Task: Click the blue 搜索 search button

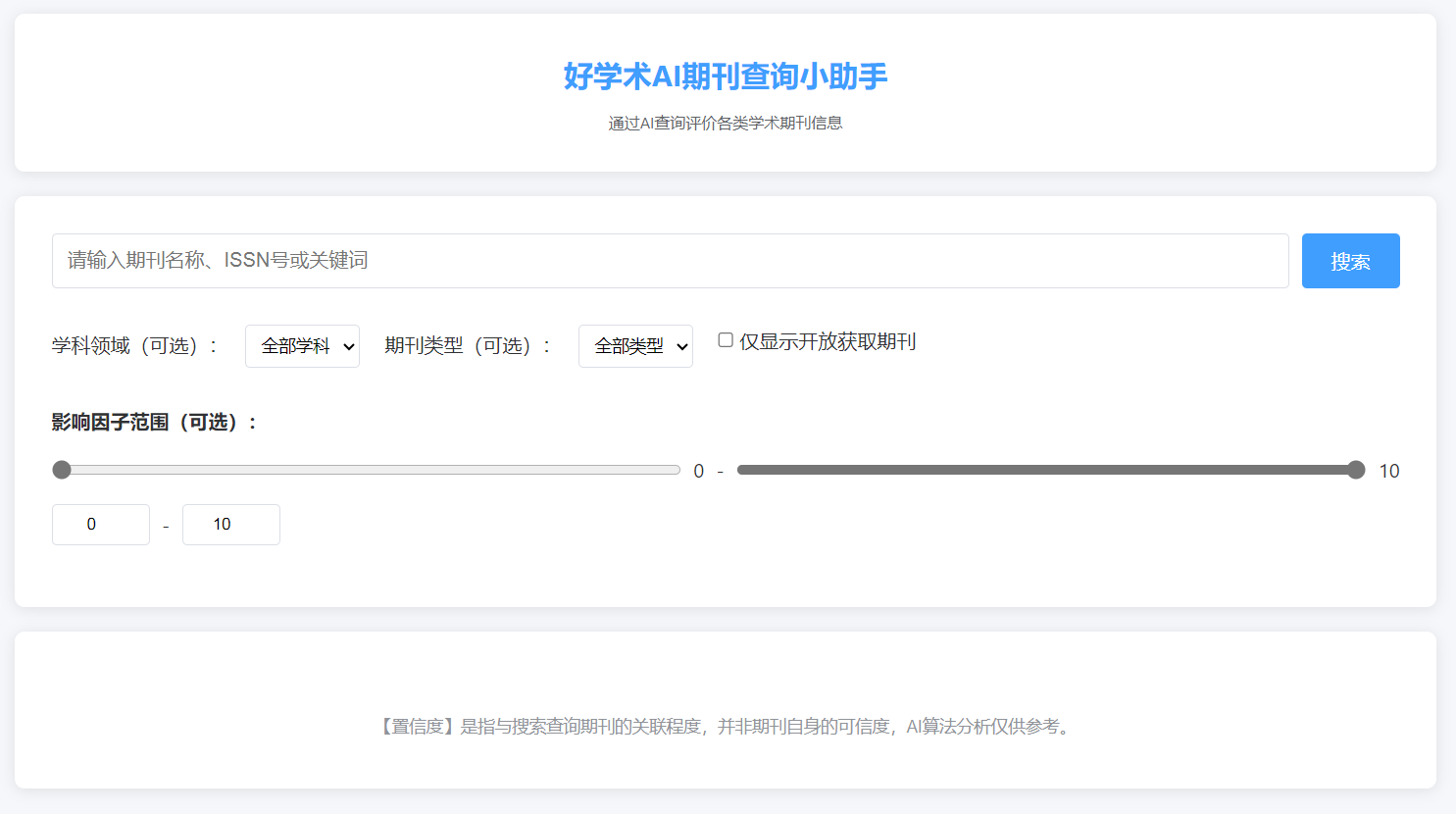Action: pos(1350,261)
